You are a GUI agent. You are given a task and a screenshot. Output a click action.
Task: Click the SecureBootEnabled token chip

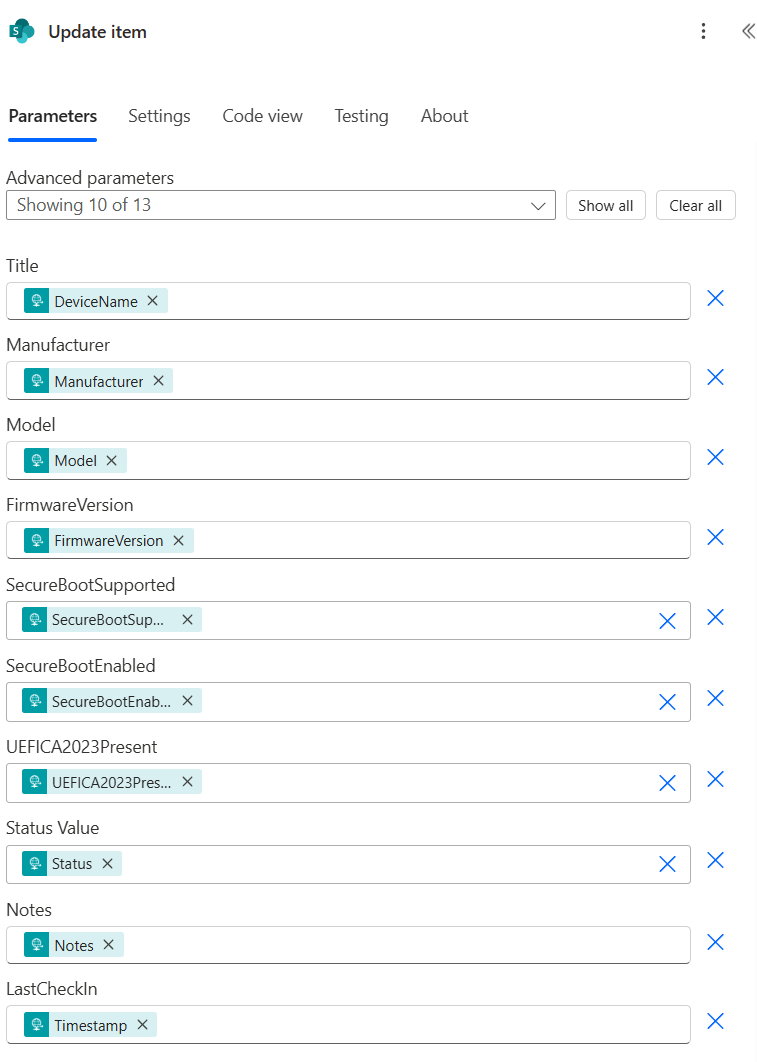[110, 701]
